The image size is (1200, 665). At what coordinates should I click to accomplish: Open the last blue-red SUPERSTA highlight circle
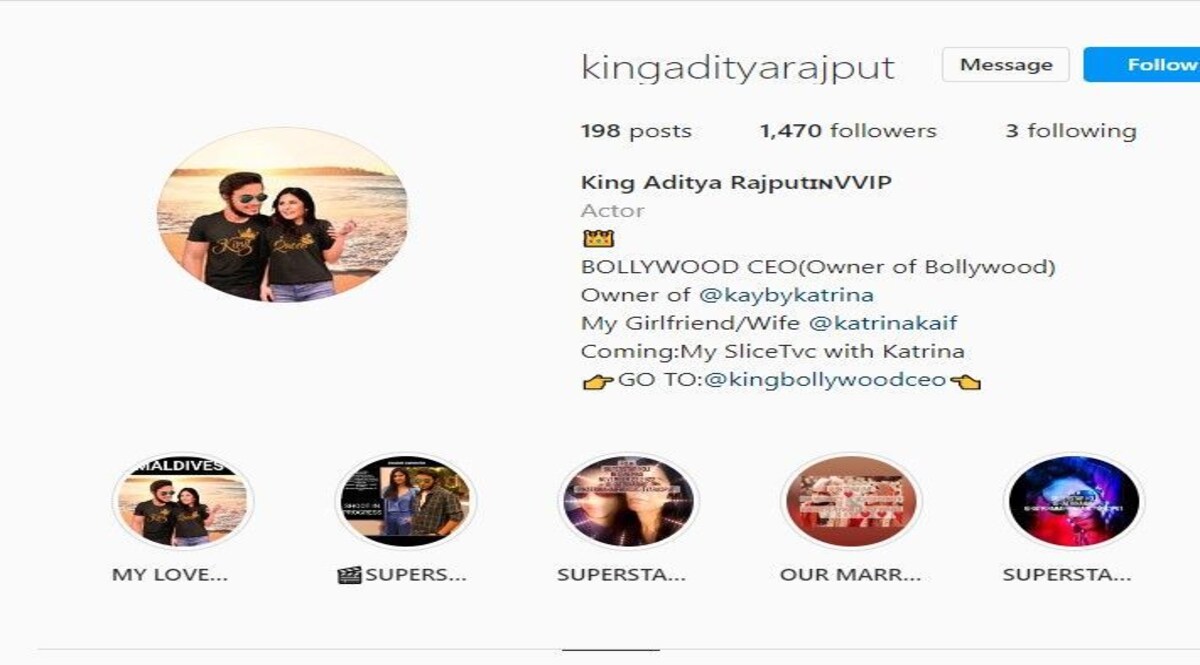[x=1073, y=500]
